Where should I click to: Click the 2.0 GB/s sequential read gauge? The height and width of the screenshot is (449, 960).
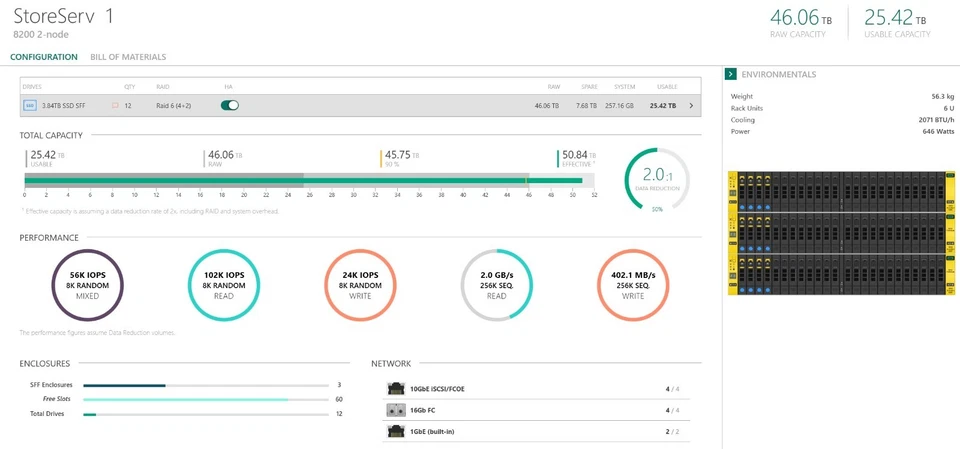(495, 286)
